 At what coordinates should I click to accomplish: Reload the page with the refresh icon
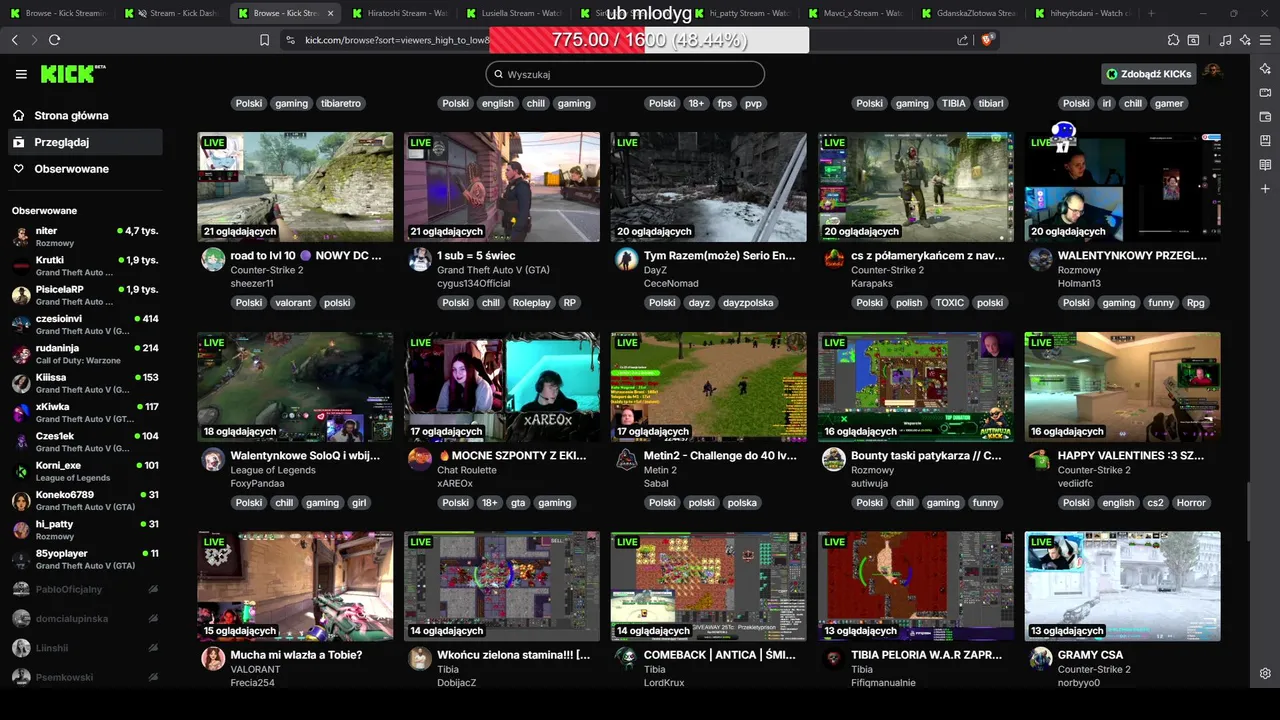pos(54,40)
